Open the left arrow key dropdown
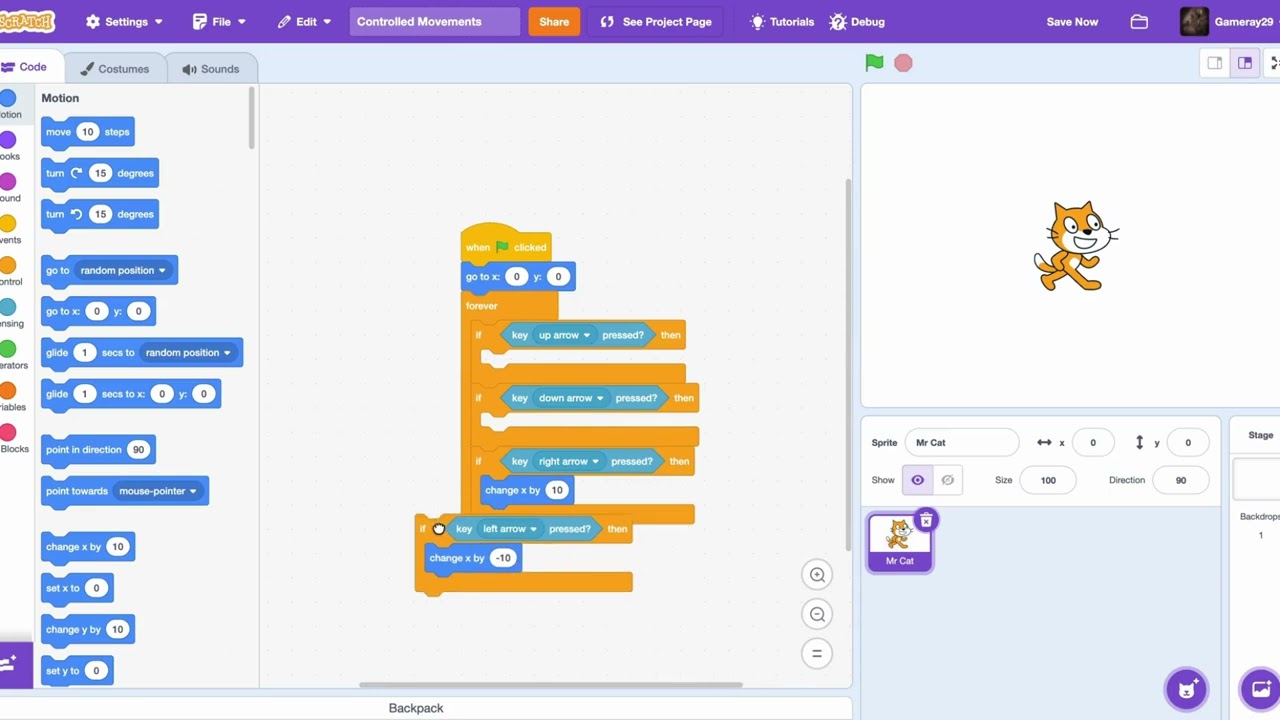The height and width of the screenshot is (720, 1280). 510,529
